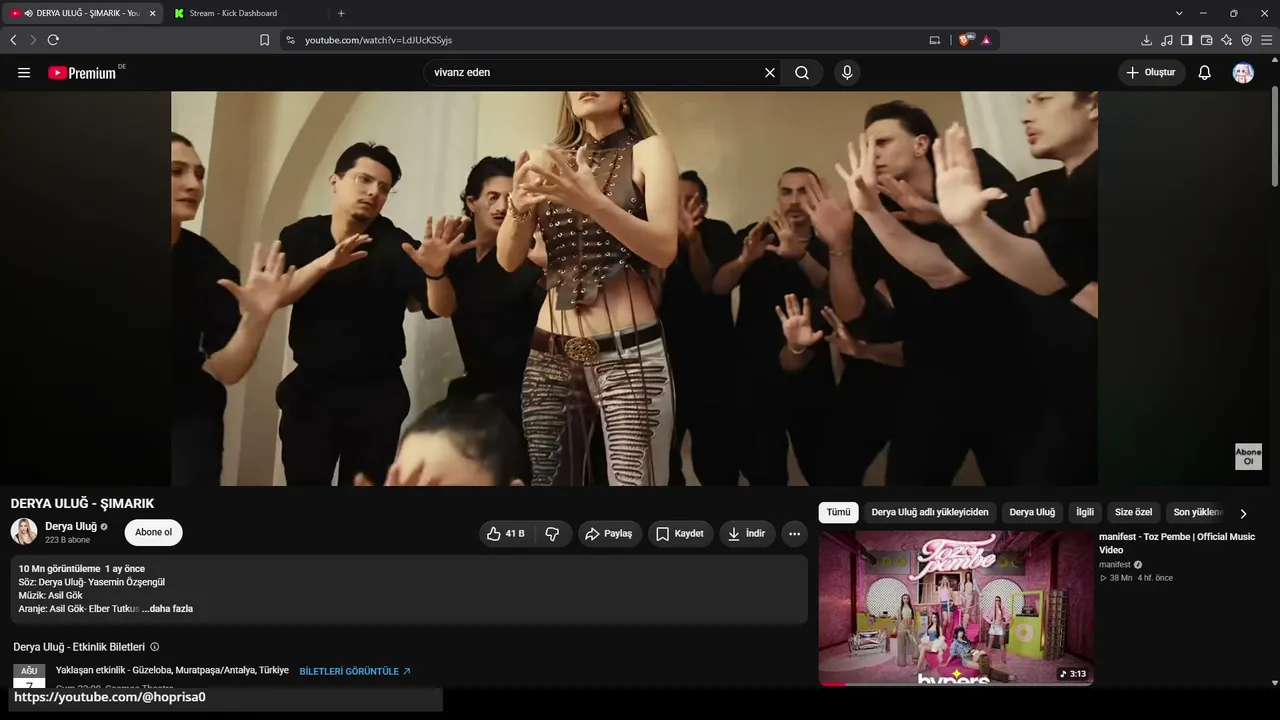Click the address bar URL
This screenshot has width=1280, height=720.
coord(378,40)
